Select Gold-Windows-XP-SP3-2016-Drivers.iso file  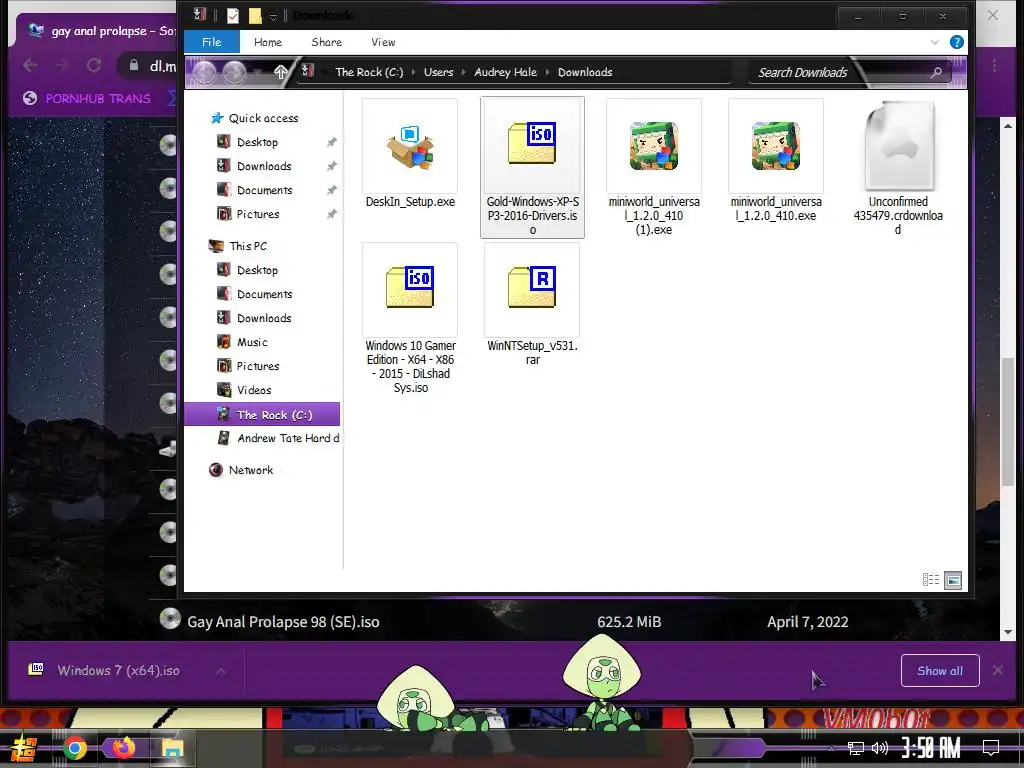(532, 167)
